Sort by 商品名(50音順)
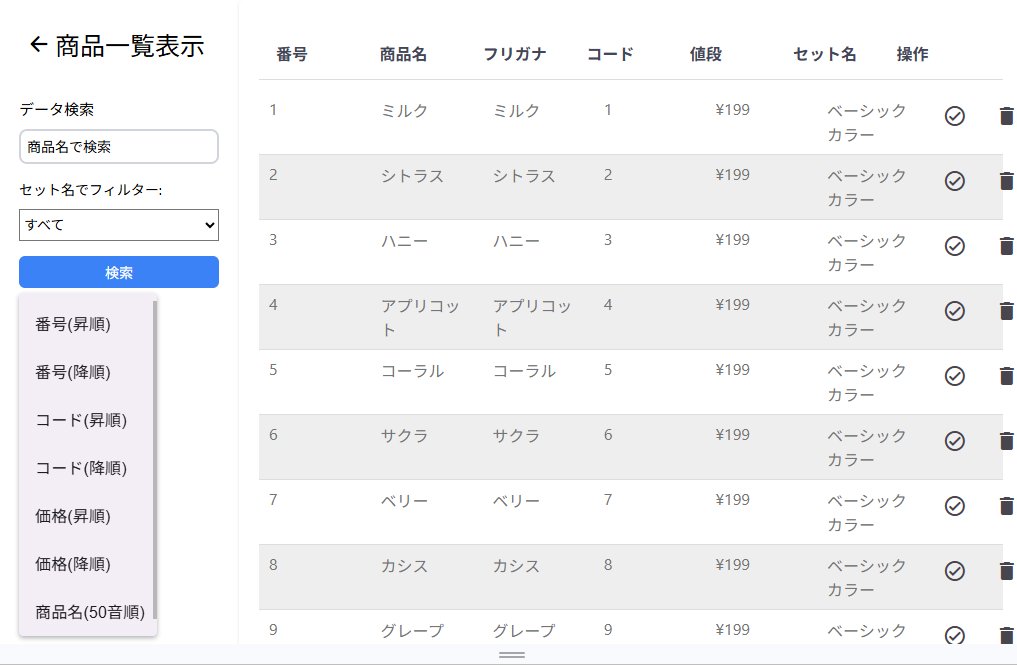This screenshot has height=665, width=1017. 88,612
